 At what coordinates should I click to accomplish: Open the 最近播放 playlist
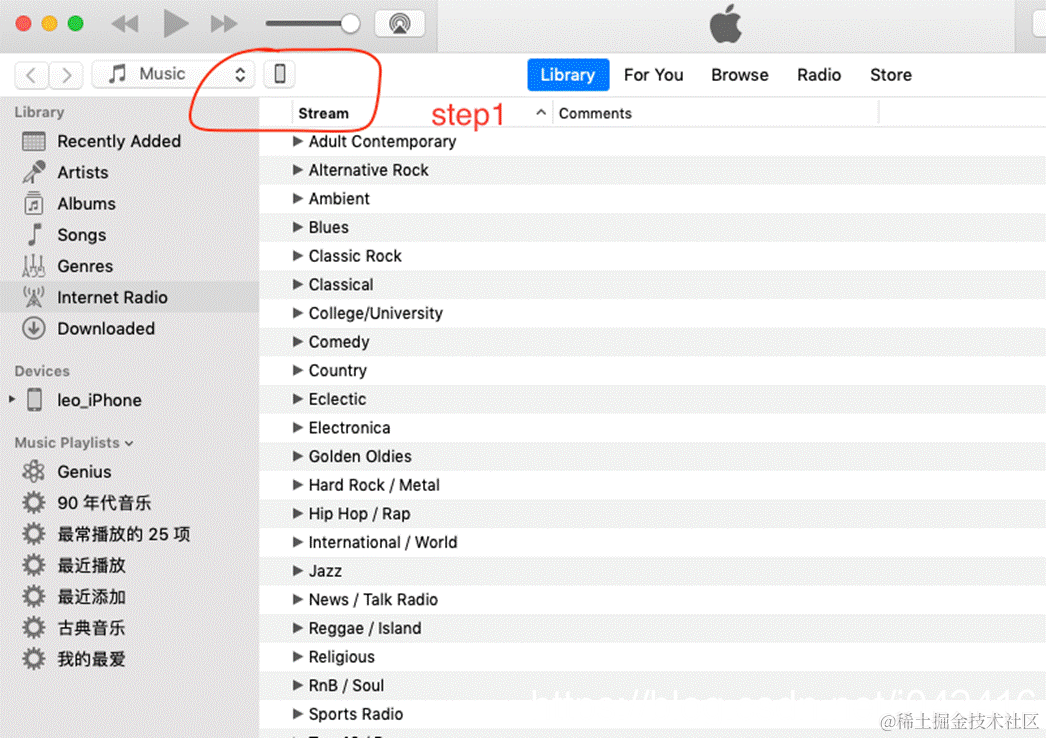(x=129, y=565)
